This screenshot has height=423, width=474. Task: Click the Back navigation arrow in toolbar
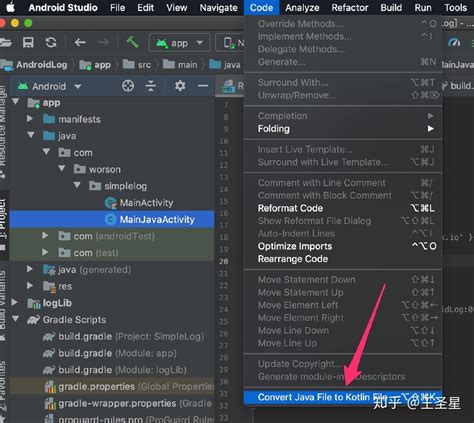coord(80,42)
